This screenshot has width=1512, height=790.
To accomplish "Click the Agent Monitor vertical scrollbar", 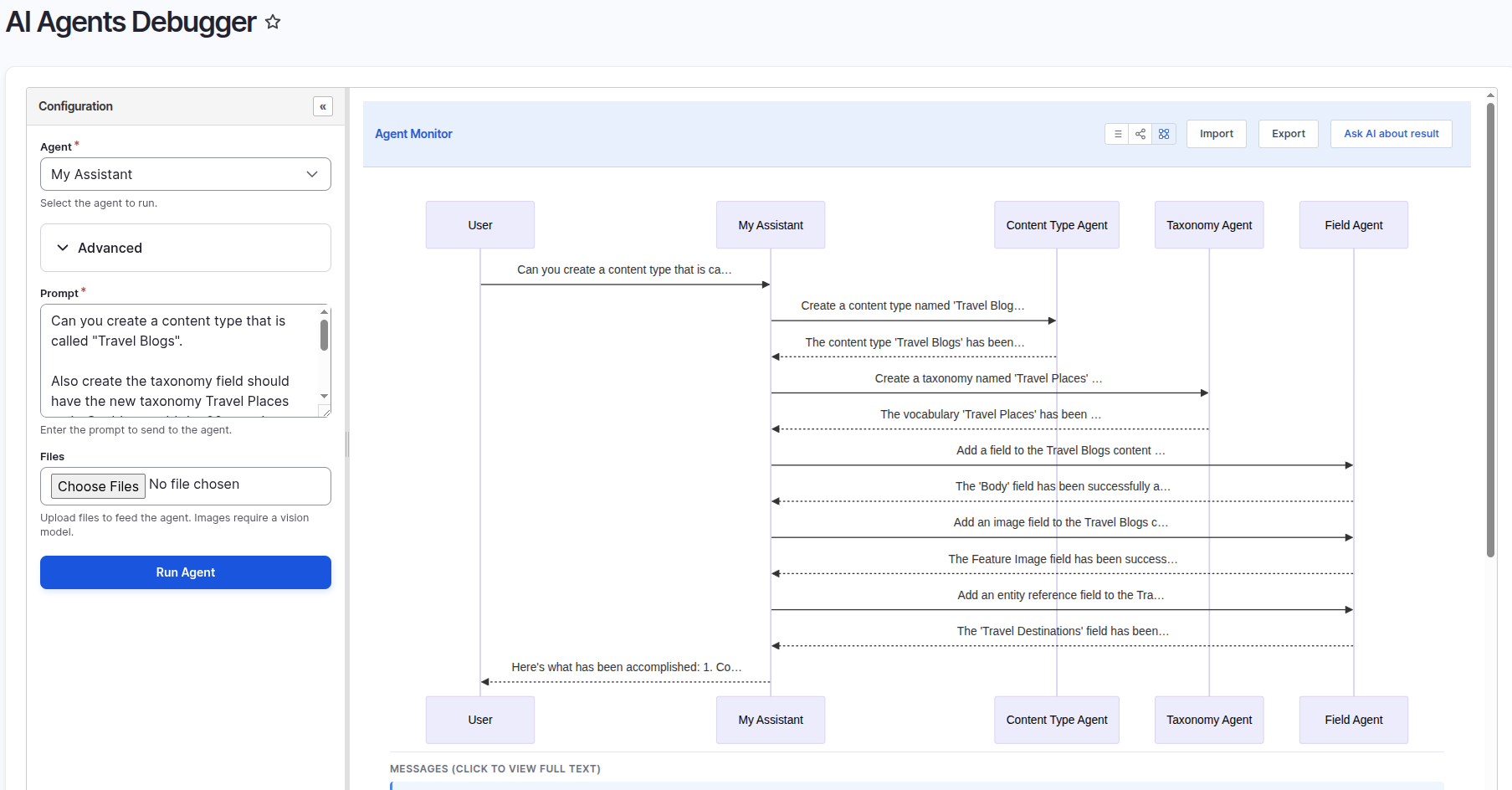I will tap(1490, 330).
